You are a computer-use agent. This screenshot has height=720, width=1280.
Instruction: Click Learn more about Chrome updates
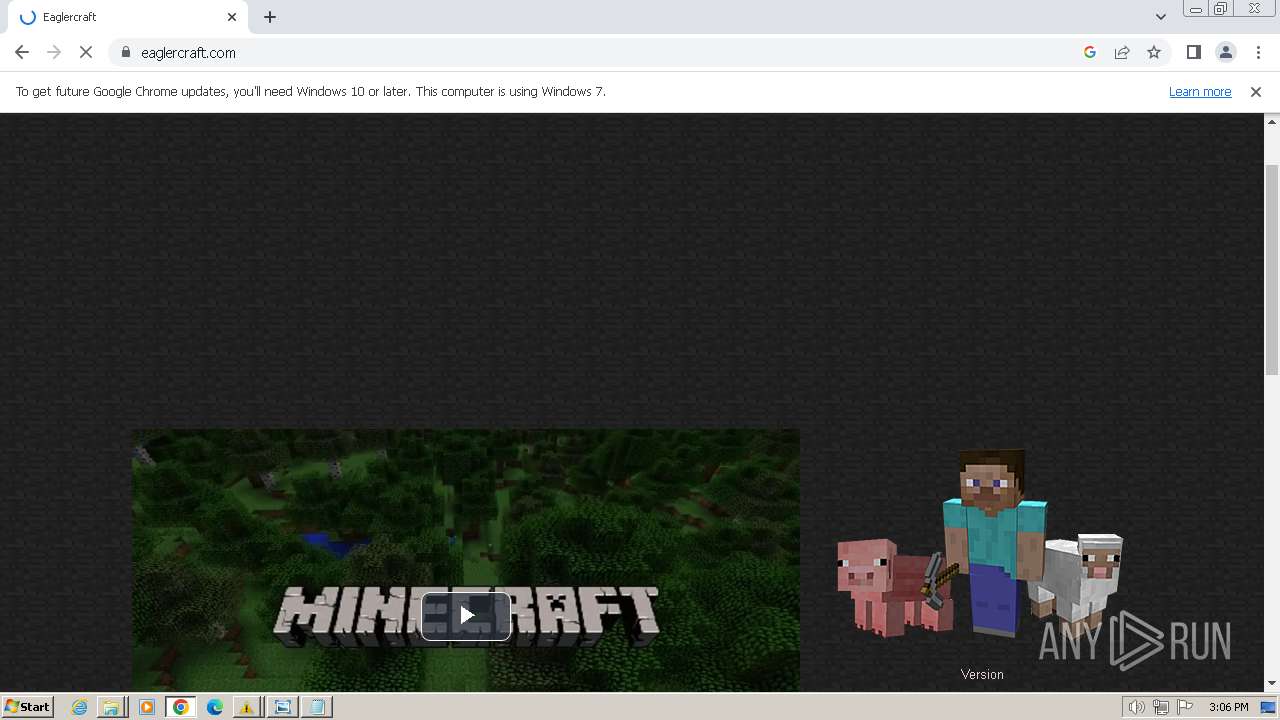point(1200,91)
